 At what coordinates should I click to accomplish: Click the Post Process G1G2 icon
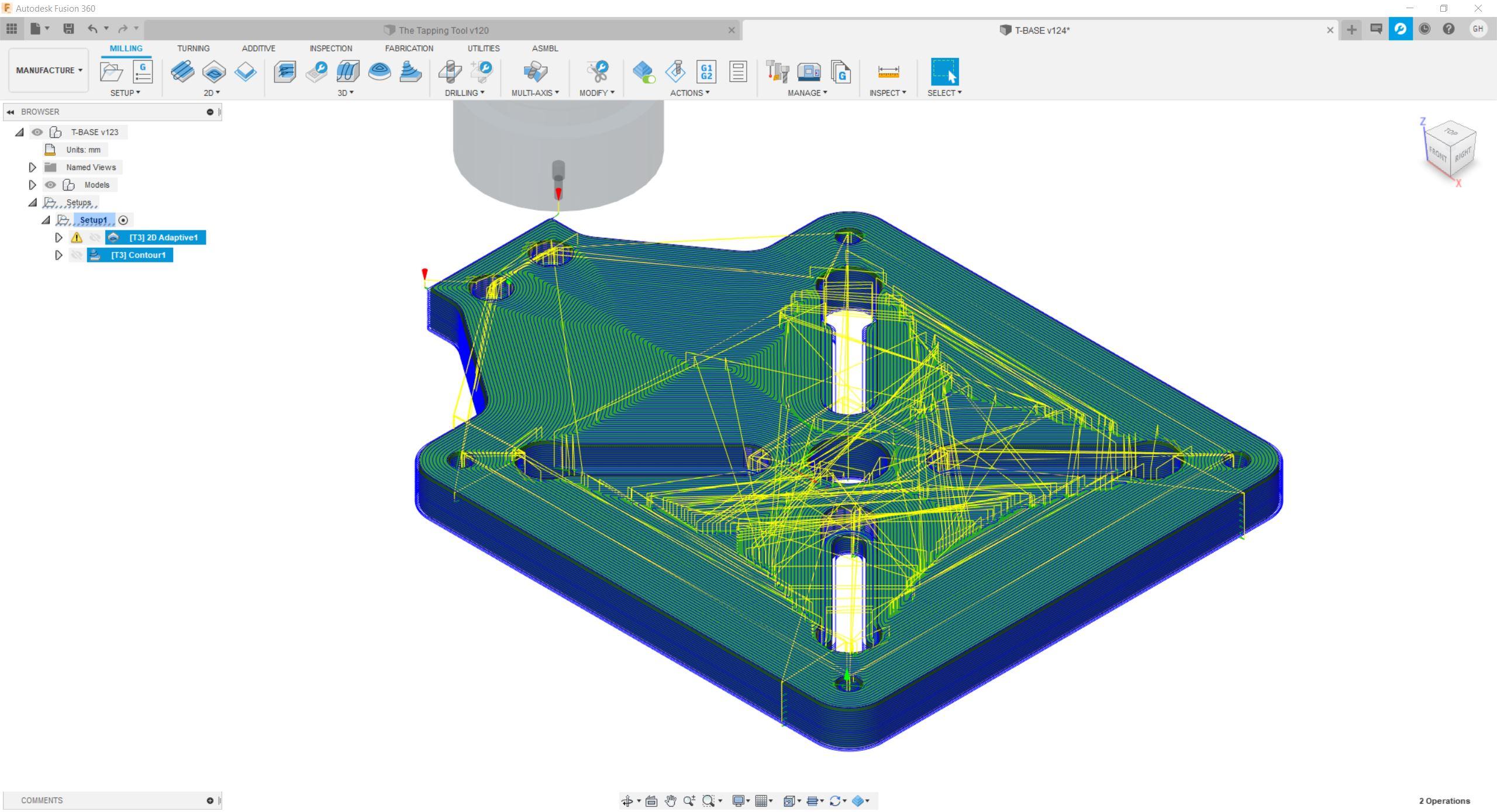pyautogui.click(x=706, y=71)
